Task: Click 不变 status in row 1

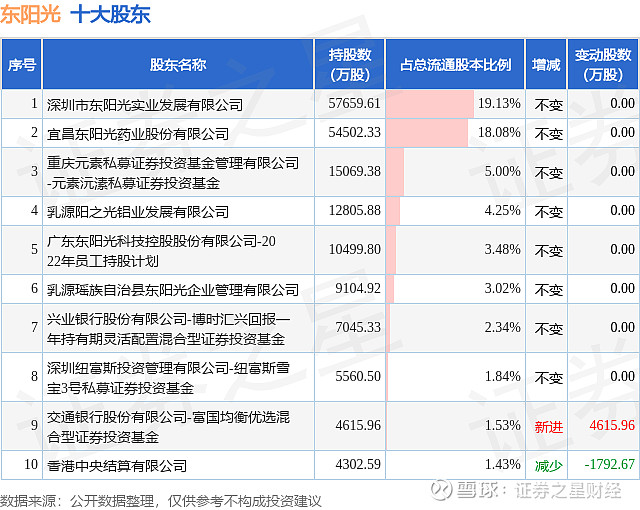Action: [549, 105]
